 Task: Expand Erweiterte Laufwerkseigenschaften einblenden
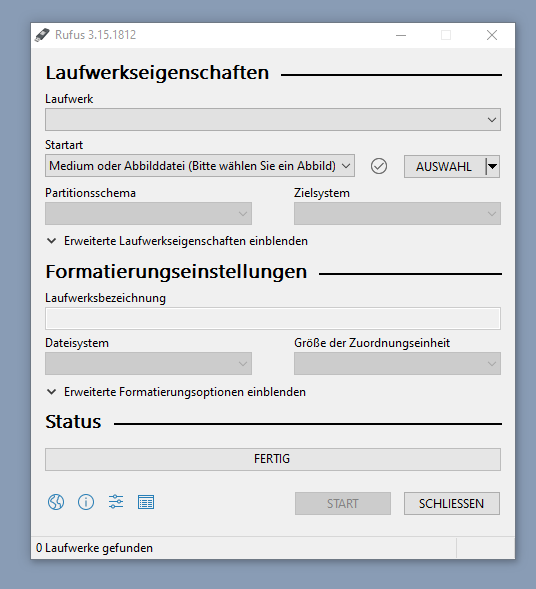pos(177,241)
